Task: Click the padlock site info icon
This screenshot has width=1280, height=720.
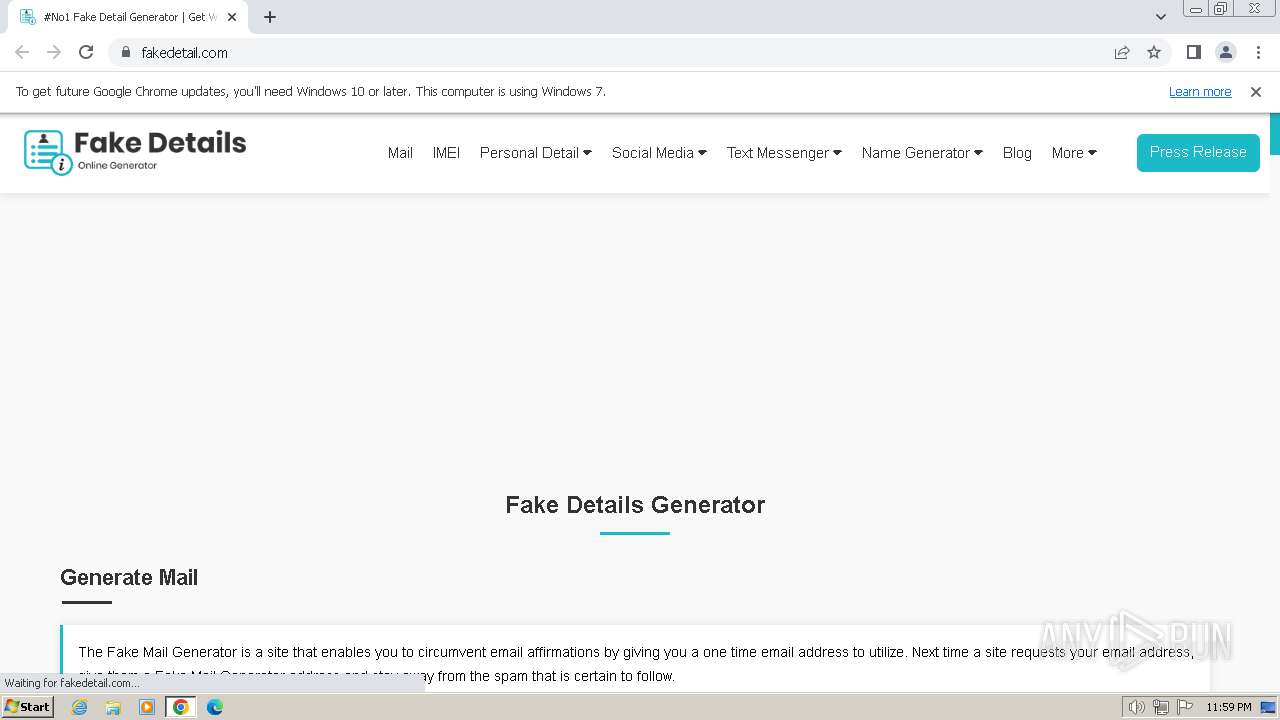Action: click(126, 52)
